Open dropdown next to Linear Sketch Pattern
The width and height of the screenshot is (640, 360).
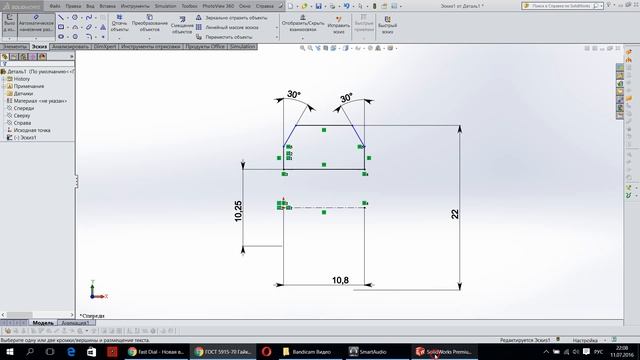pos(277,27)
